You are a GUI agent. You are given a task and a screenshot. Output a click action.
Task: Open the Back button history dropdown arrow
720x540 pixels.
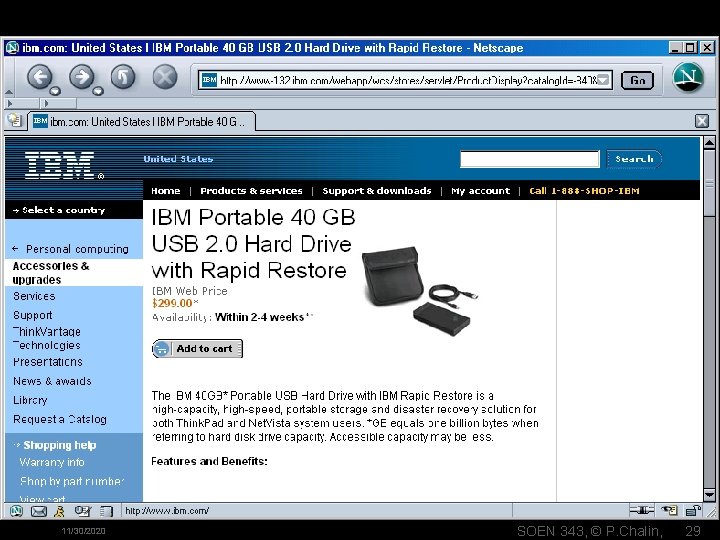coord(56,91)
